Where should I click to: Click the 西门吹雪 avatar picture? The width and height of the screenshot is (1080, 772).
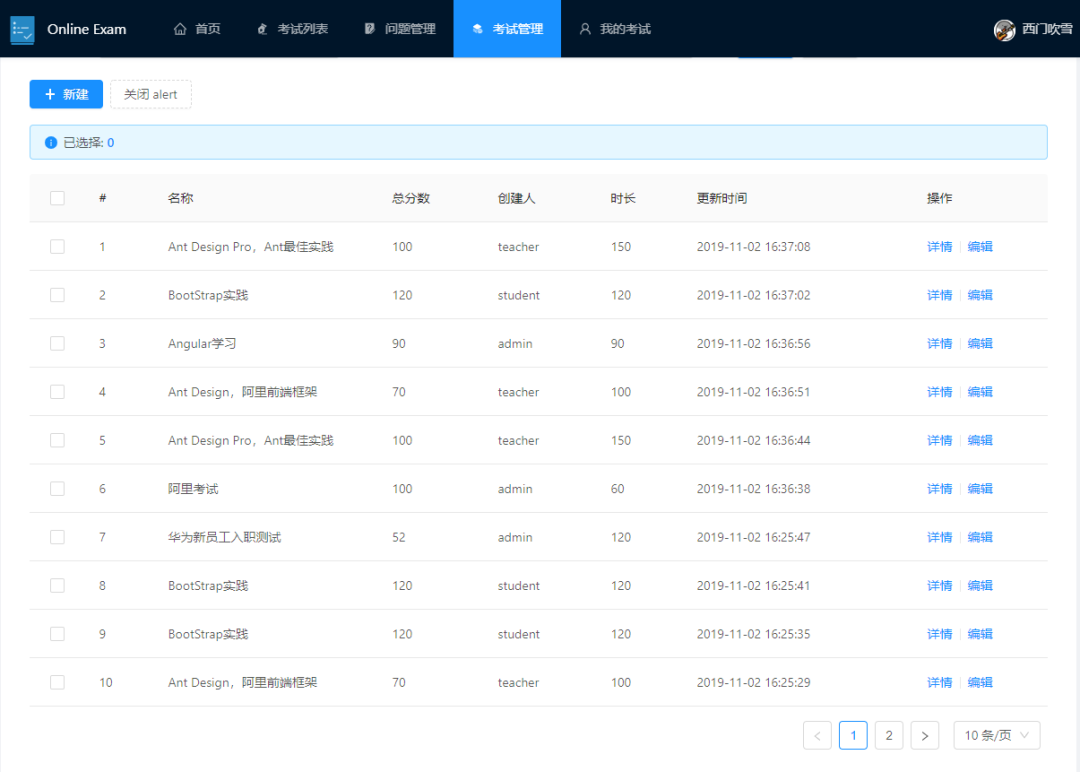[1004, 30]
